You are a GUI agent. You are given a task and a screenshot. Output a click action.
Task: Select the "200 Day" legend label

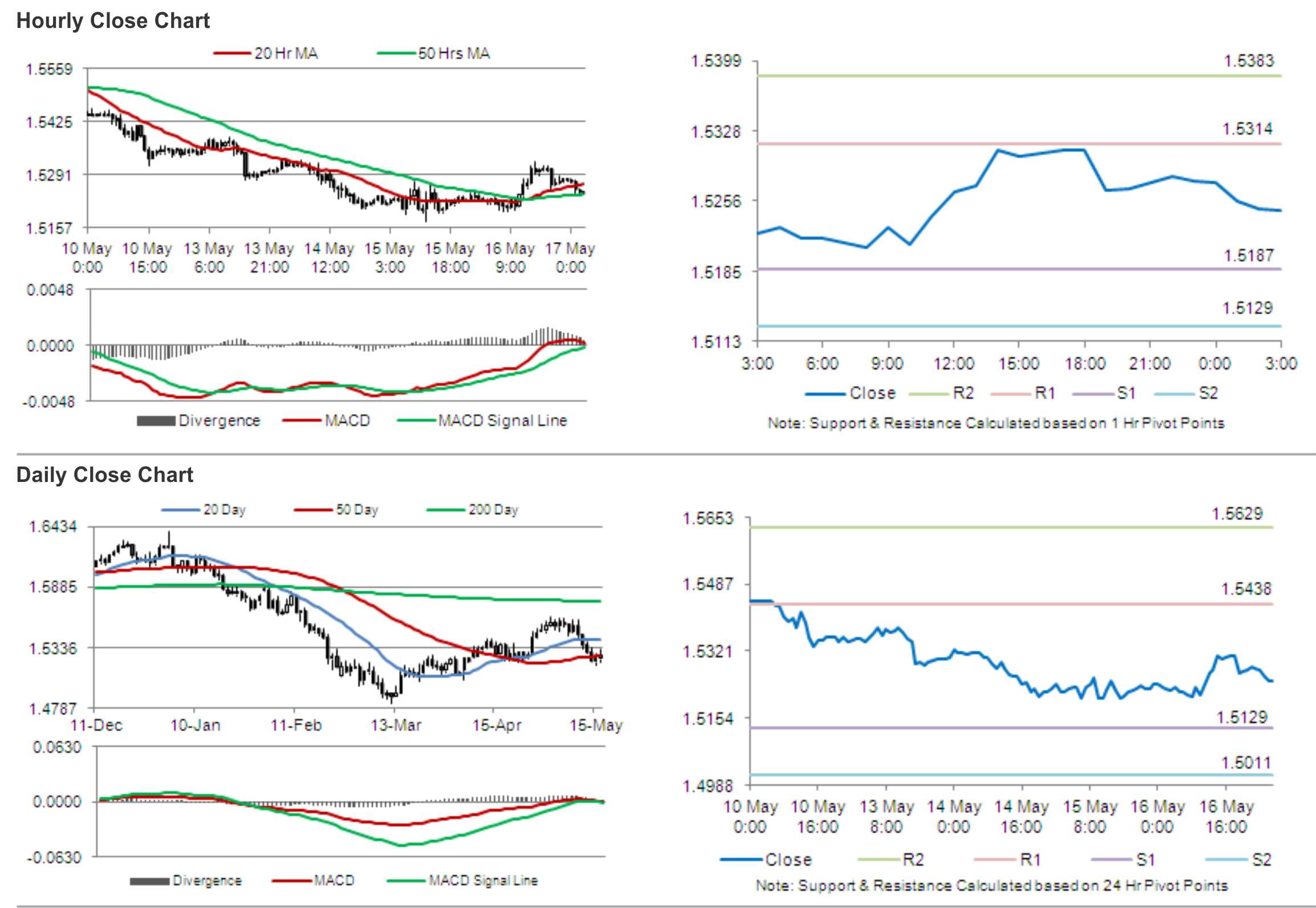point(493,510)
